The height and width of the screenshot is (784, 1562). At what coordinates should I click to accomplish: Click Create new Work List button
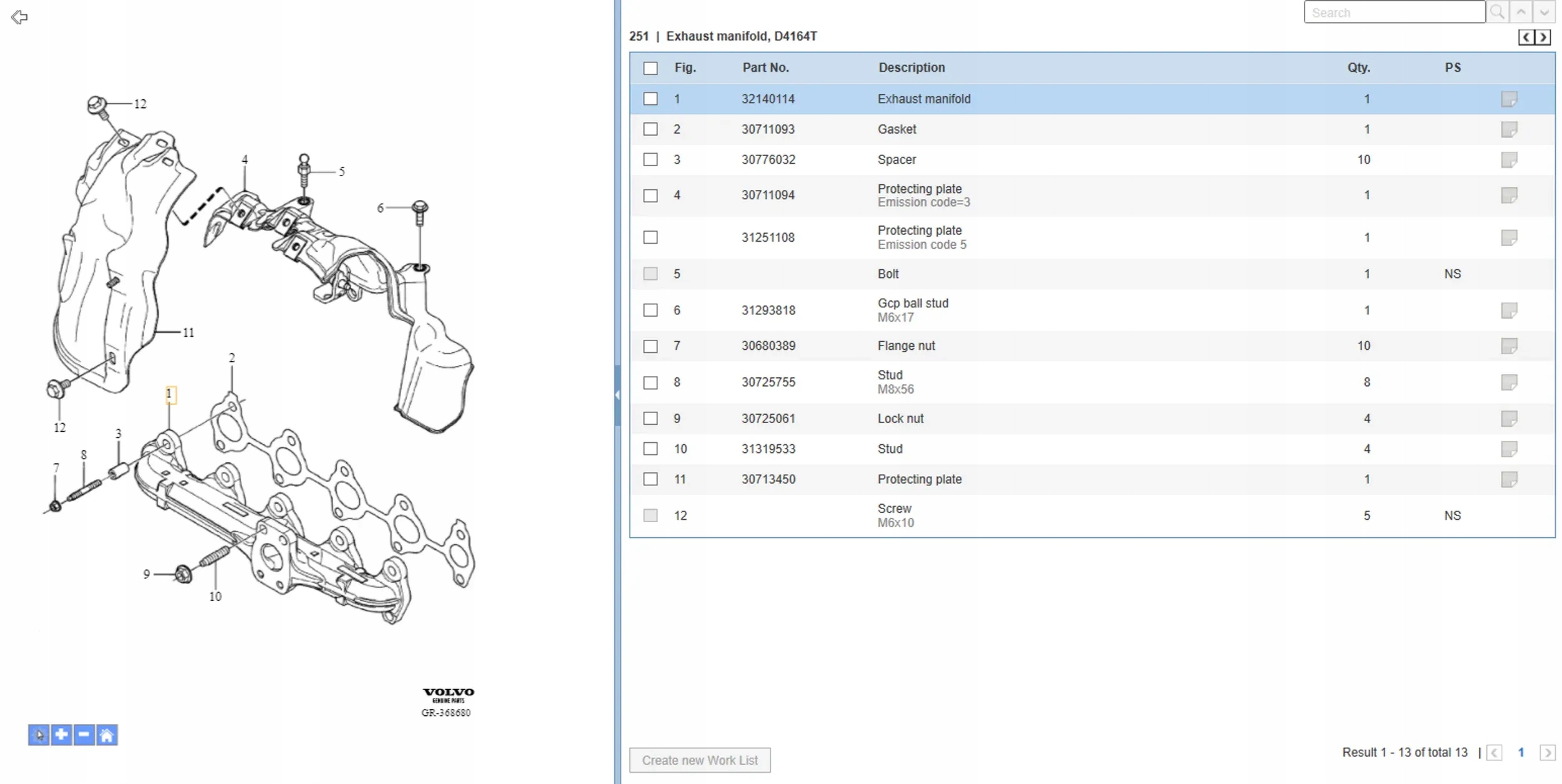(700, 760)
